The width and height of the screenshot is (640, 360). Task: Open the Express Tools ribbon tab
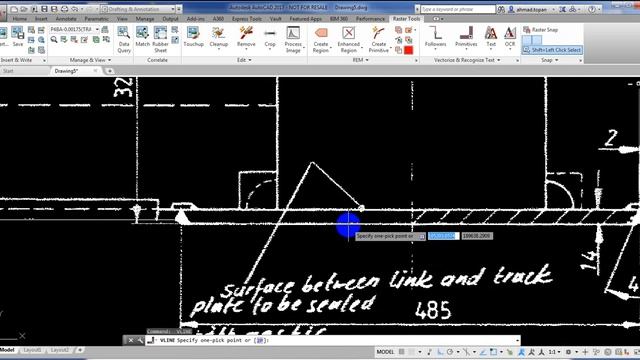[x=247, y=19]
